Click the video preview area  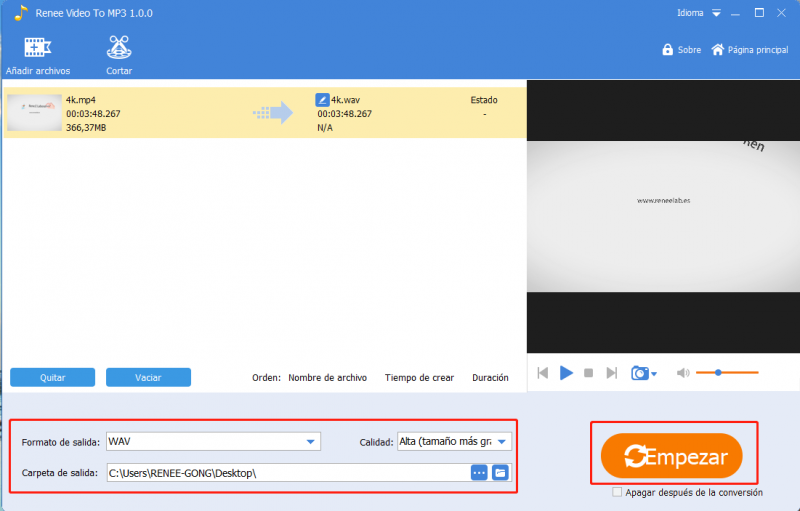pyautogui.click(x=663, y=216)
